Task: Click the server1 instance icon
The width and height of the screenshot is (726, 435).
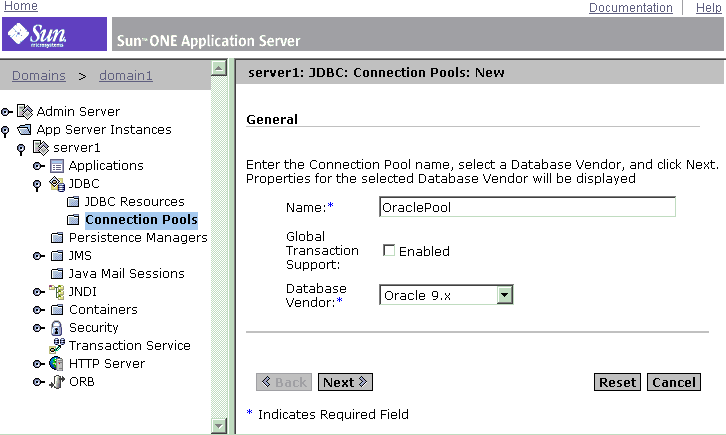Action: click(x=41, y=148)
